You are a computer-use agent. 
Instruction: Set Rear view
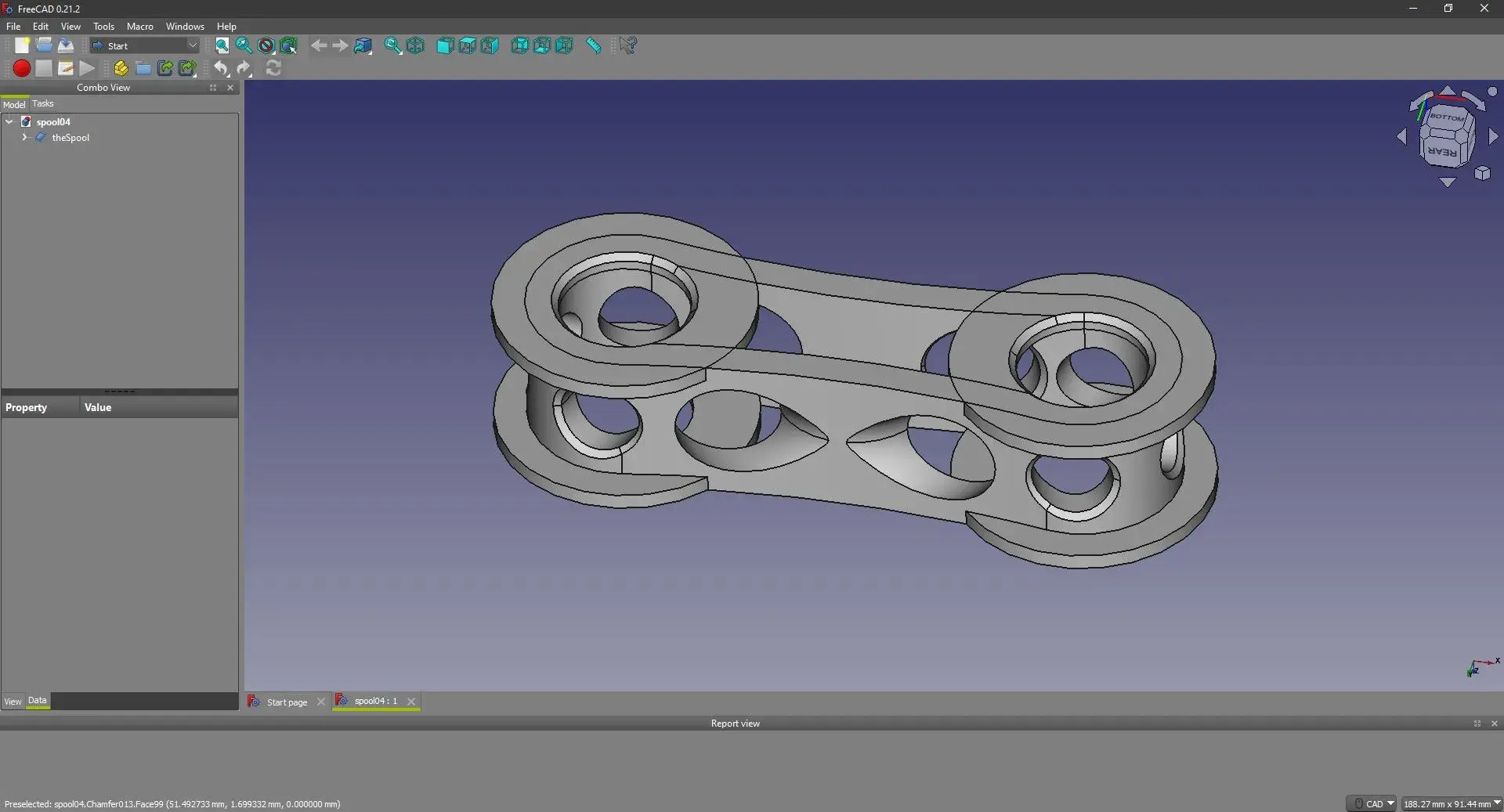pos(519,45)
